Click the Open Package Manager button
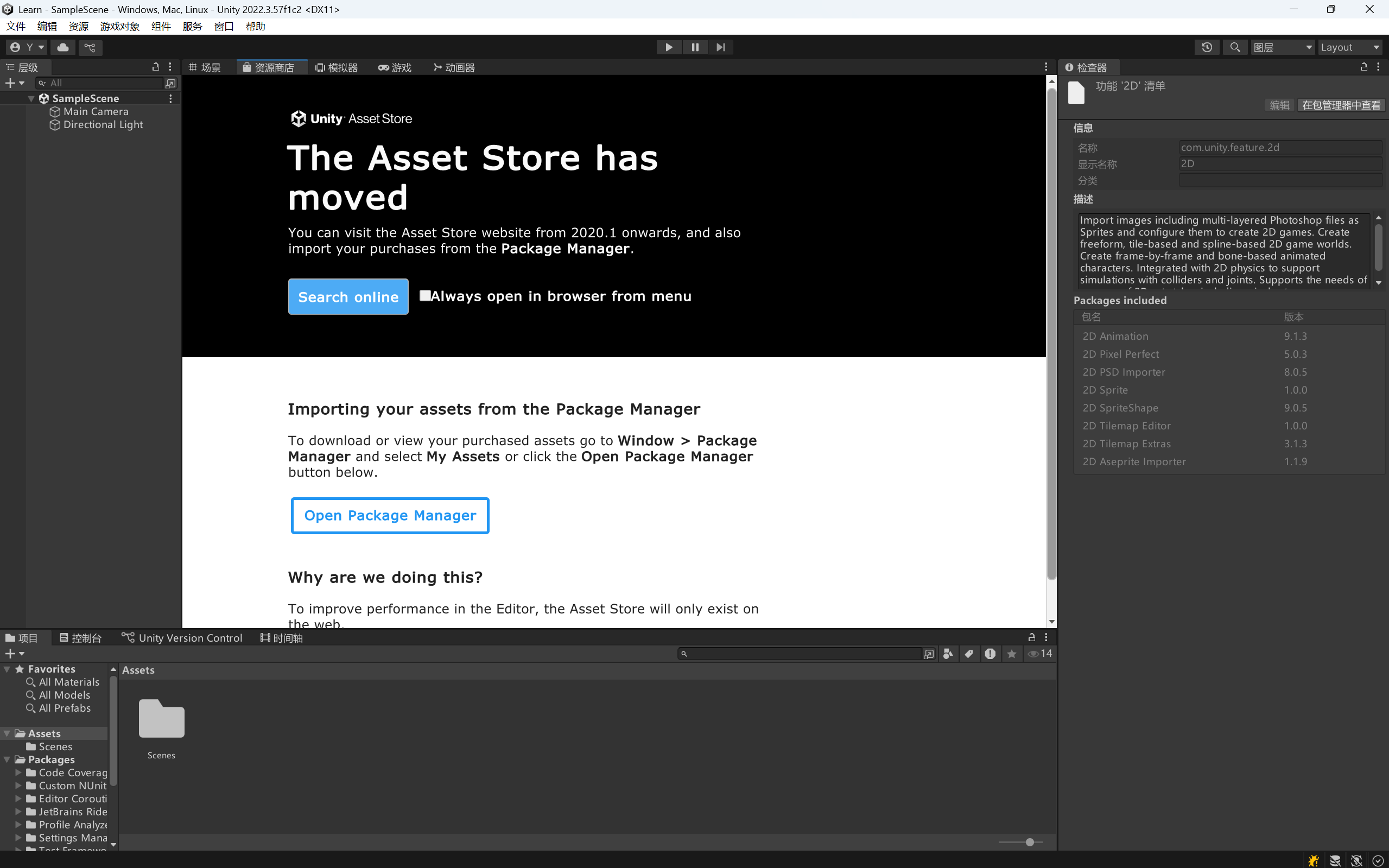 click(x=390, y=515)
